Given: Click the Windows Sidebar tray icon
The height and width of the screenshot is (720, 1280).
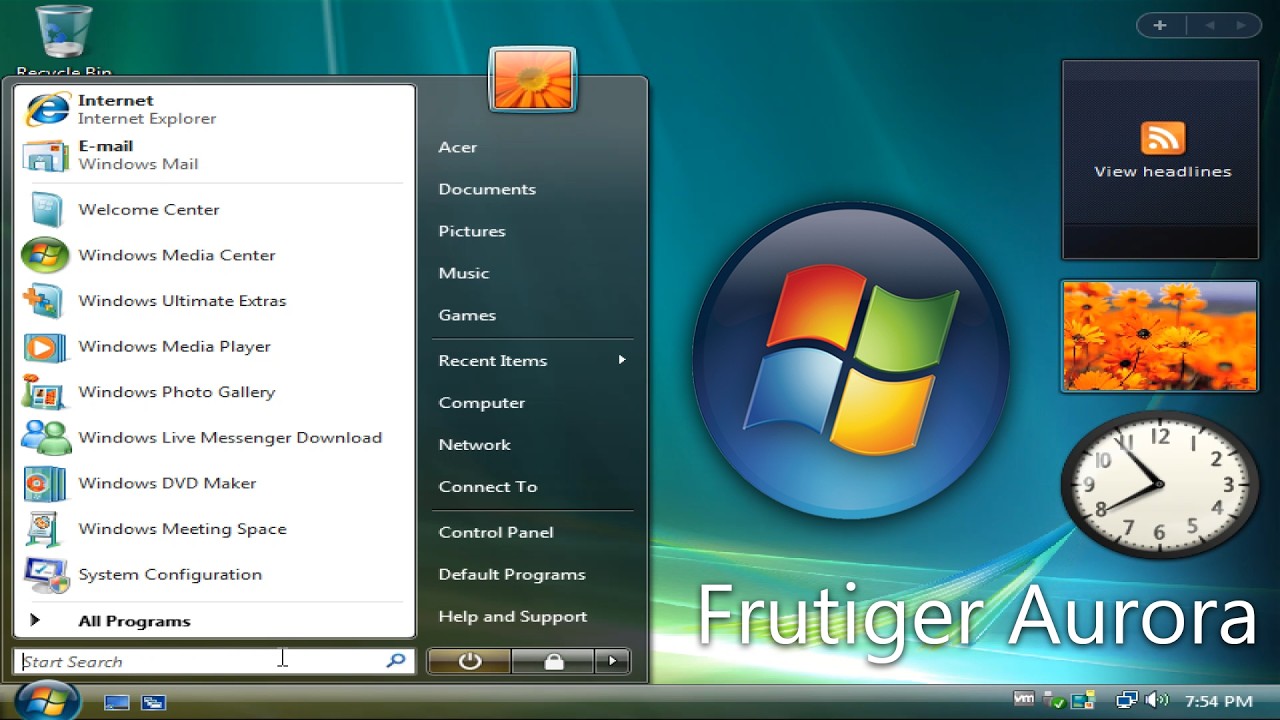Looking at the screenshot, I should pyautogui.click(x=1083, y=701).
